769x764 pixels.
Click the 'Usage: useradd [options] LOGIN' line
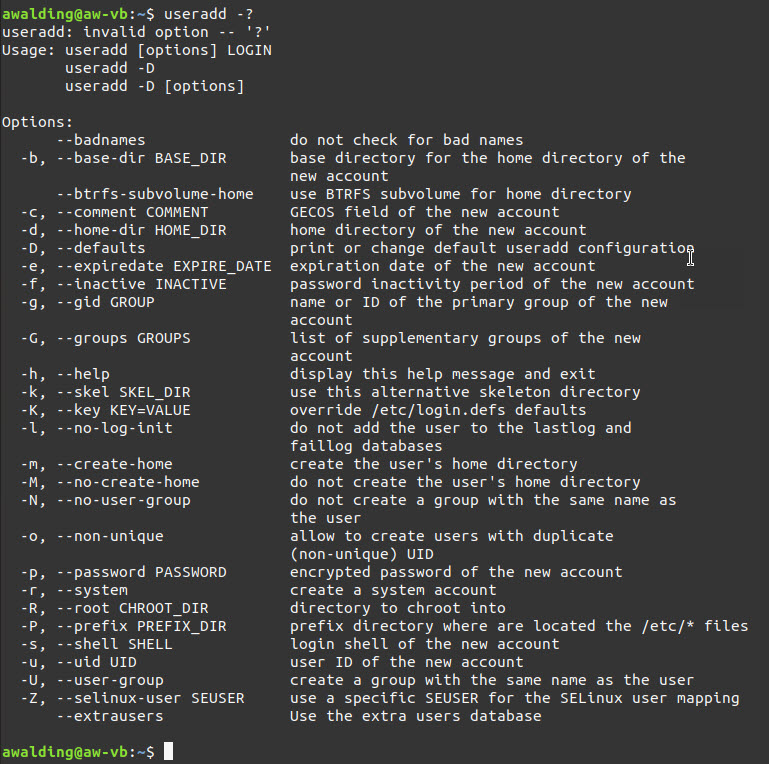137,50
